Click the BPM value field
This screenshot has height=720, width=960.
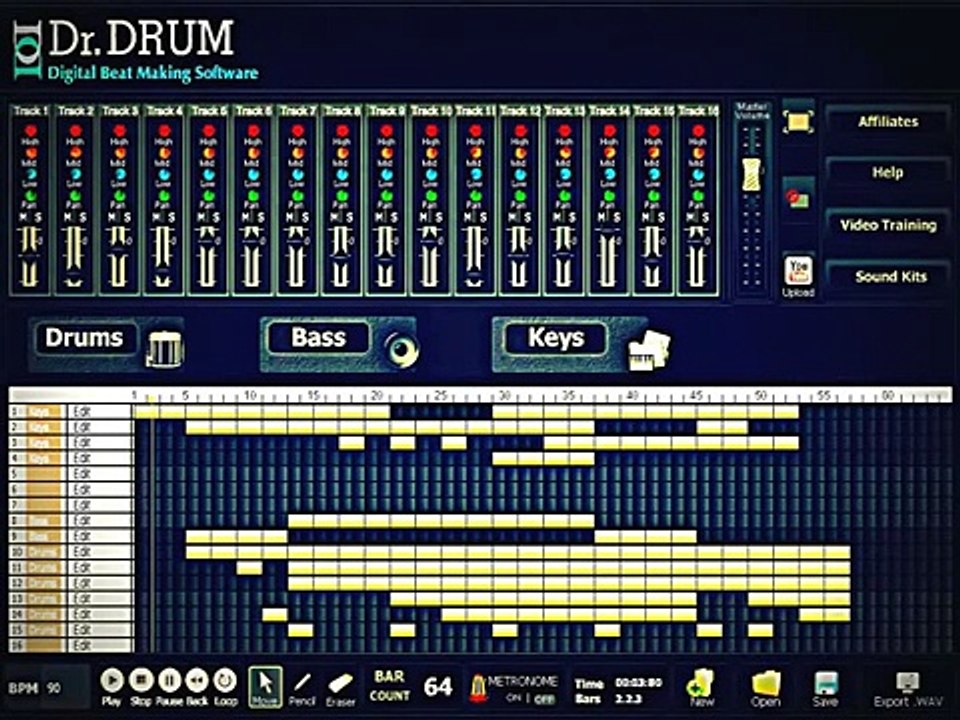pyautogui.click(x=67, y=688)
